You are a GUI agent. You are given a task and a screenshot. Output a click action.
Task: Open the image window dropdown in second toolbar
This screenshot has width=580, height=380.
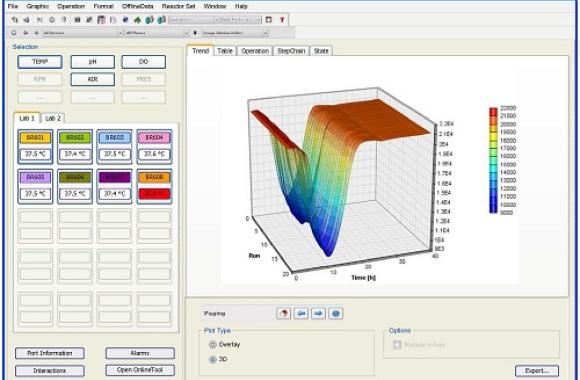[235, 33]
